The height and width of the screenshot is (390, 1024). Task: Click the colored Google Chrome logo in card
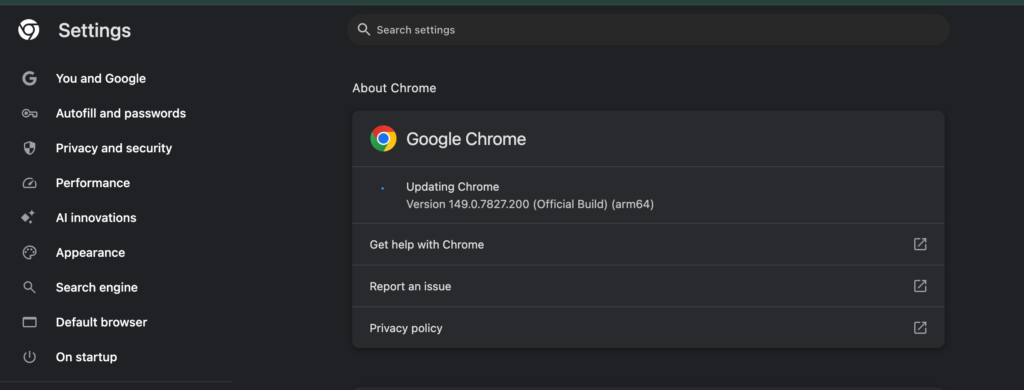pyautogui.click(x=383, y=138)
